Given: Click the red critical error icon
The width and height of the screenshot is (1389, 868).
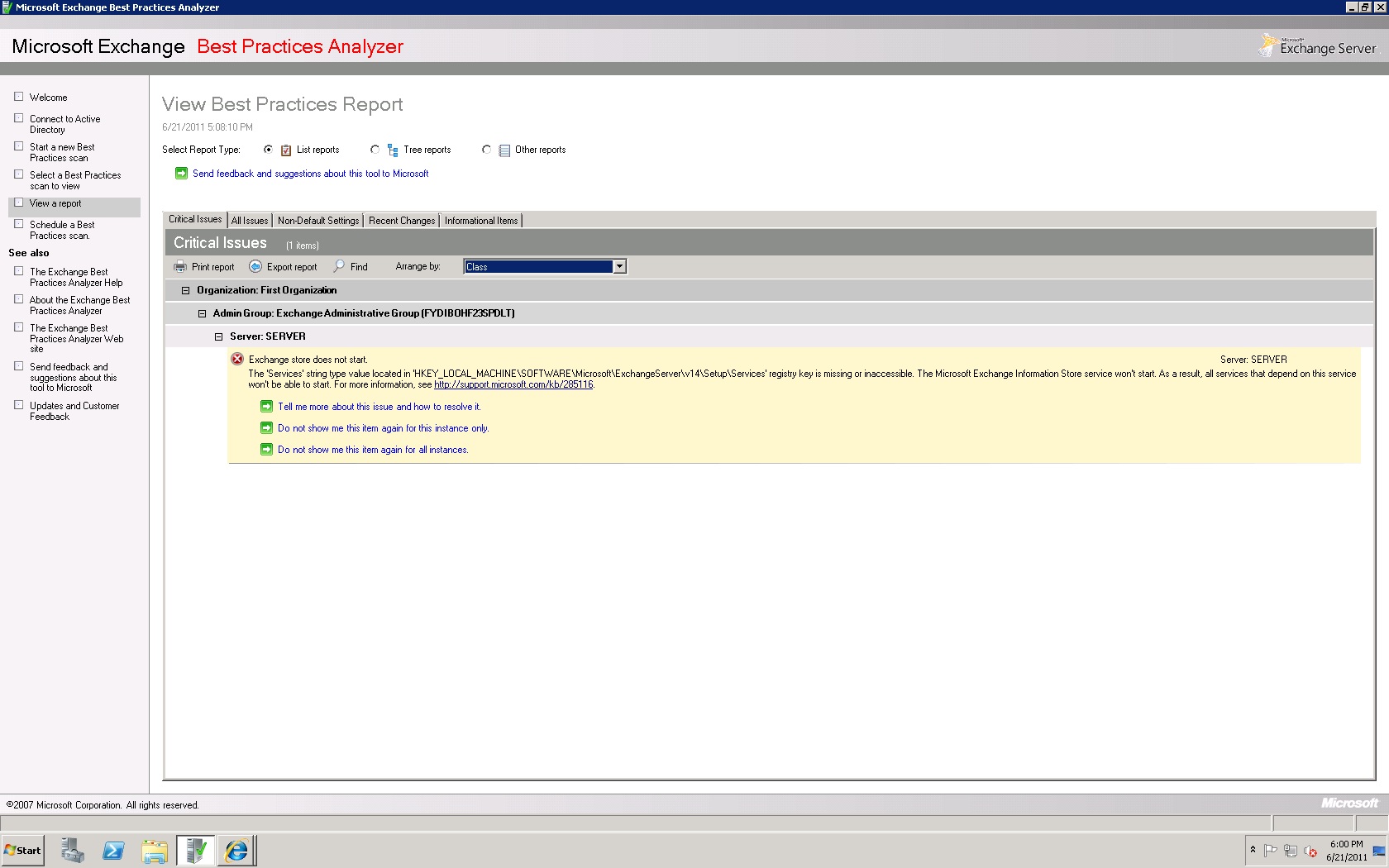Looking at the screenshot, I should click(x=237, y=359).
